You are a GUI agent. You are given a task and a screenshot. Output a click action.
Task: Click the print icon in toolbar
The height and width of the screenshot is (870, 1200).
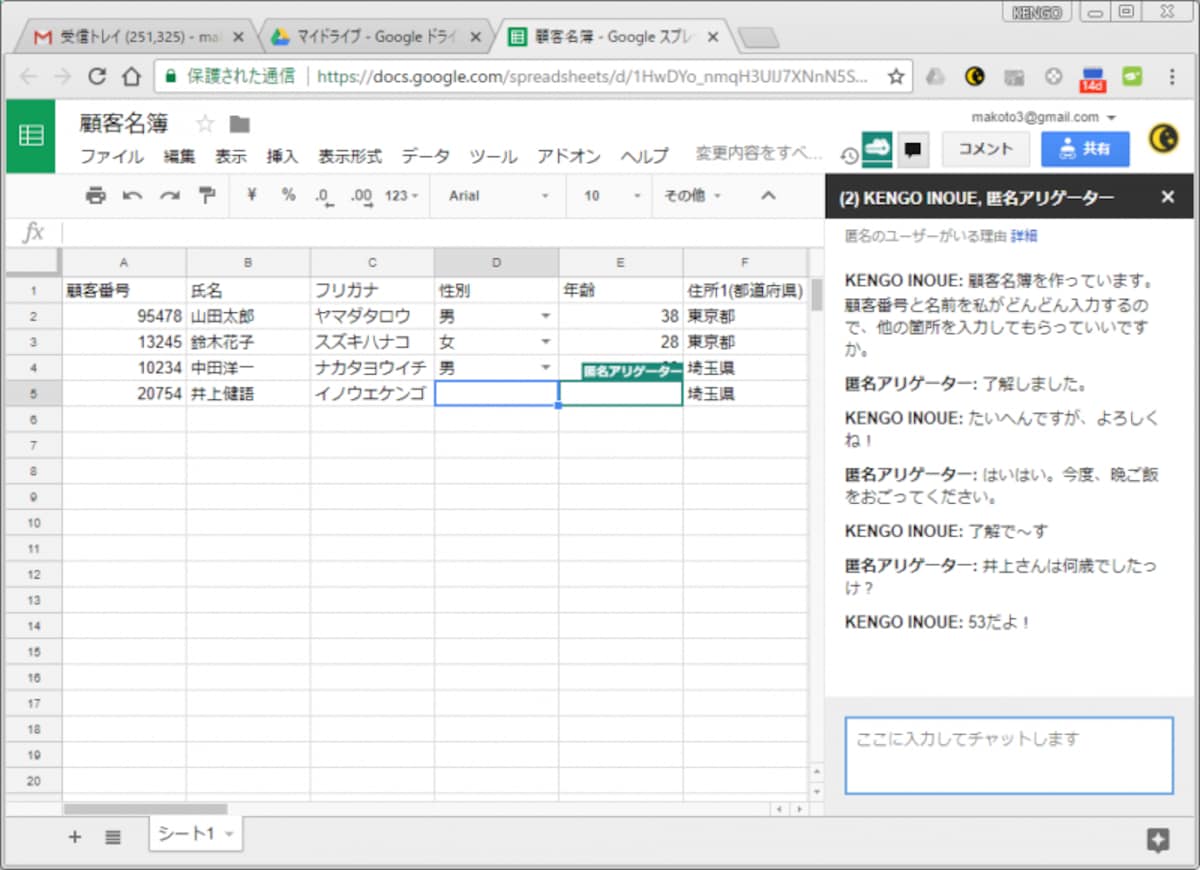click(x=95, y=196)
